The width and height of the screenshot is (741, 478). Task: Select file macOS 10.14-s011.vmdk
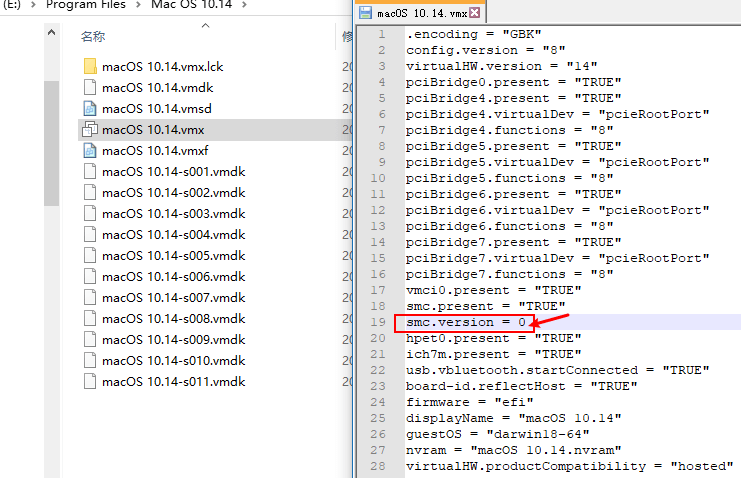[173, 382]
